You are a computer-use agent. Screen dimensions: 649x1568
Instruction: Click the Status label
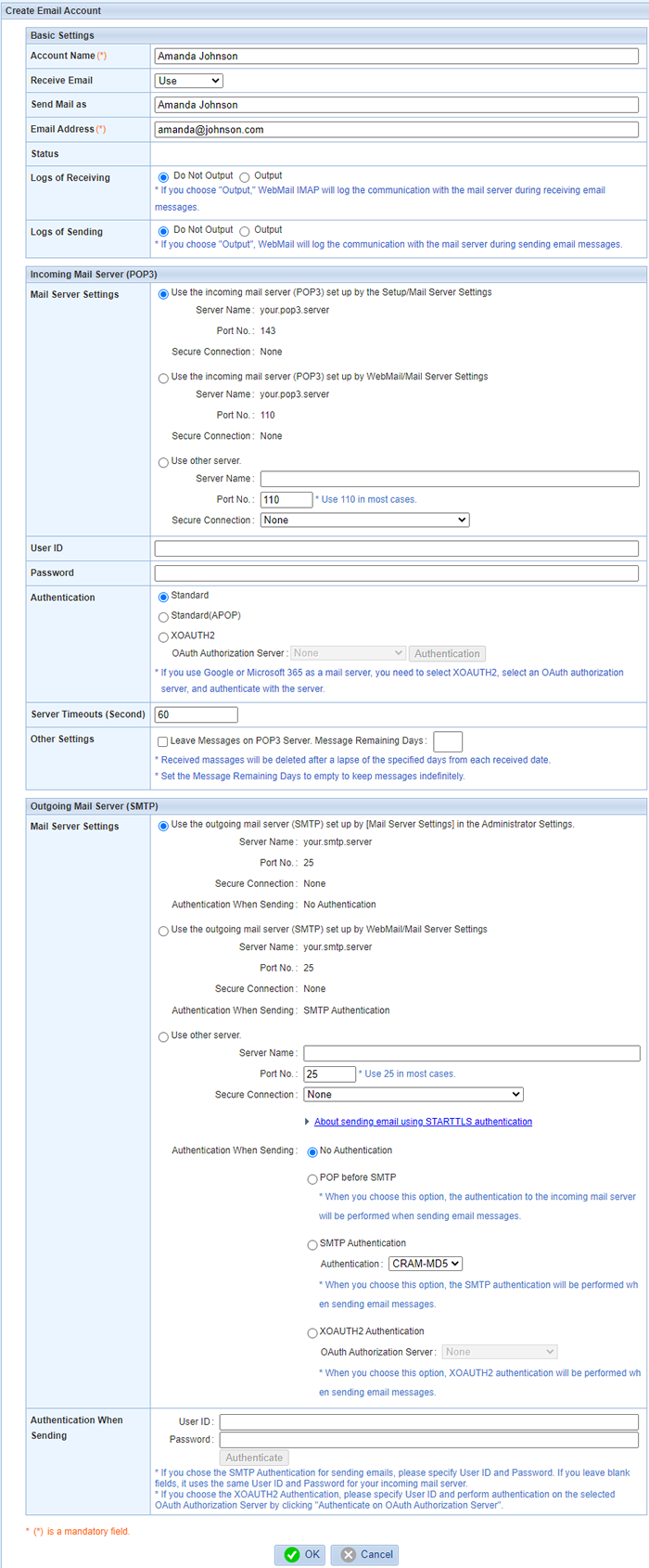click(45, 154)
